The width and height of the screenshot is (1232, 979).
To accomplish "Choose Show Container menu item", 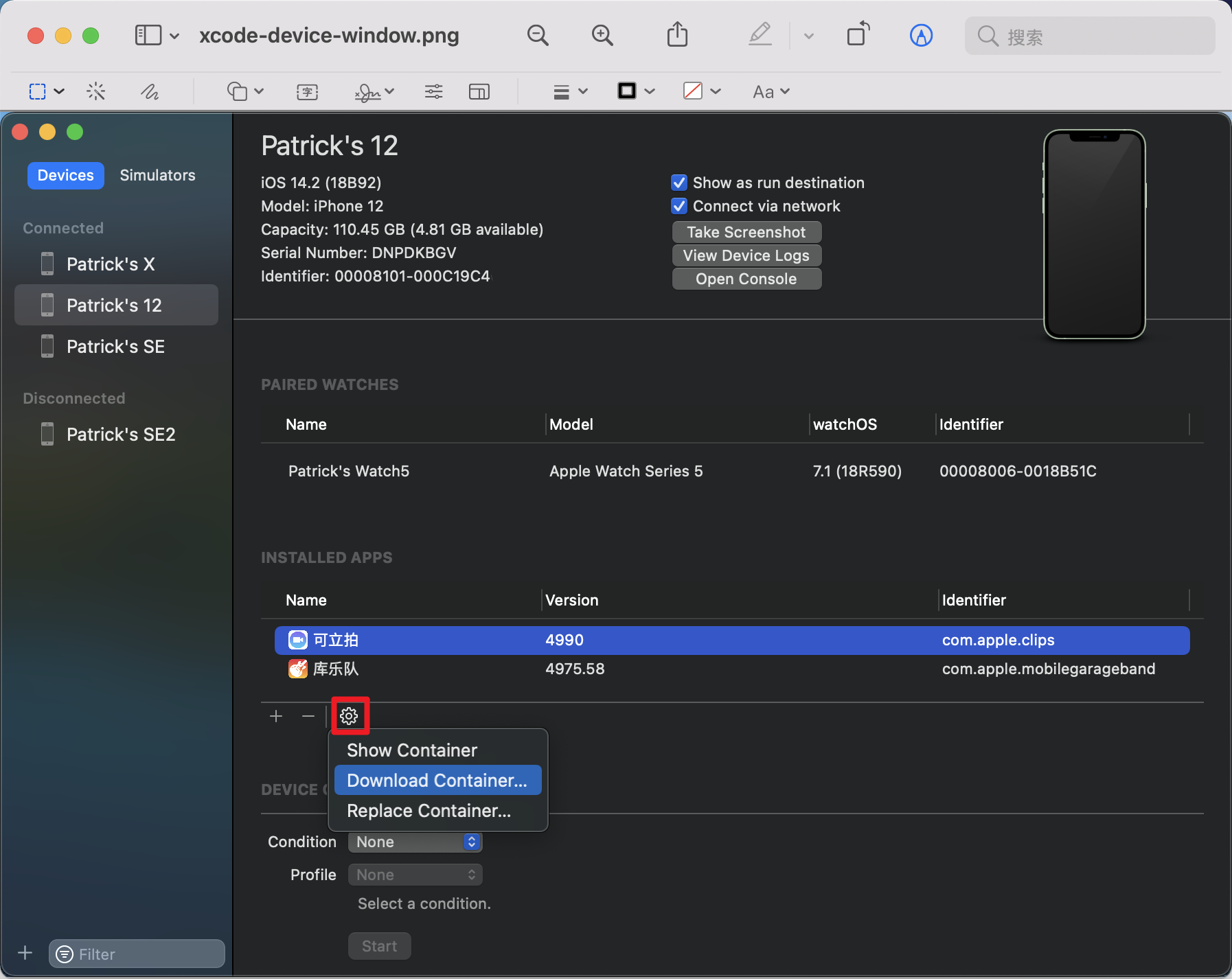I will coord(438,750).
